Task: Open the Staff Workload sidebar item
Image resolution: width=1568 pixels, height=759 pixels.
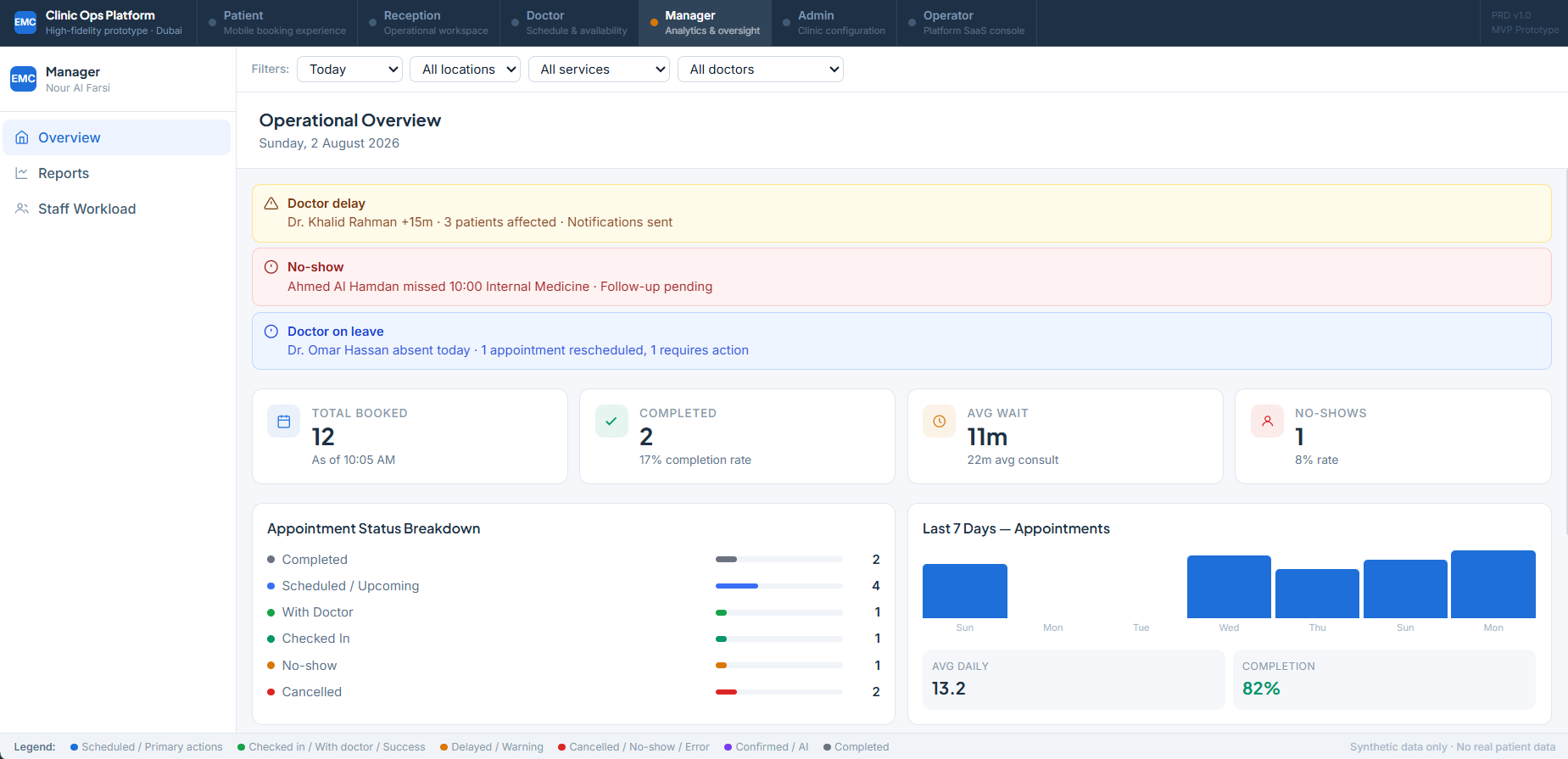Action: (x=117, y=209)
